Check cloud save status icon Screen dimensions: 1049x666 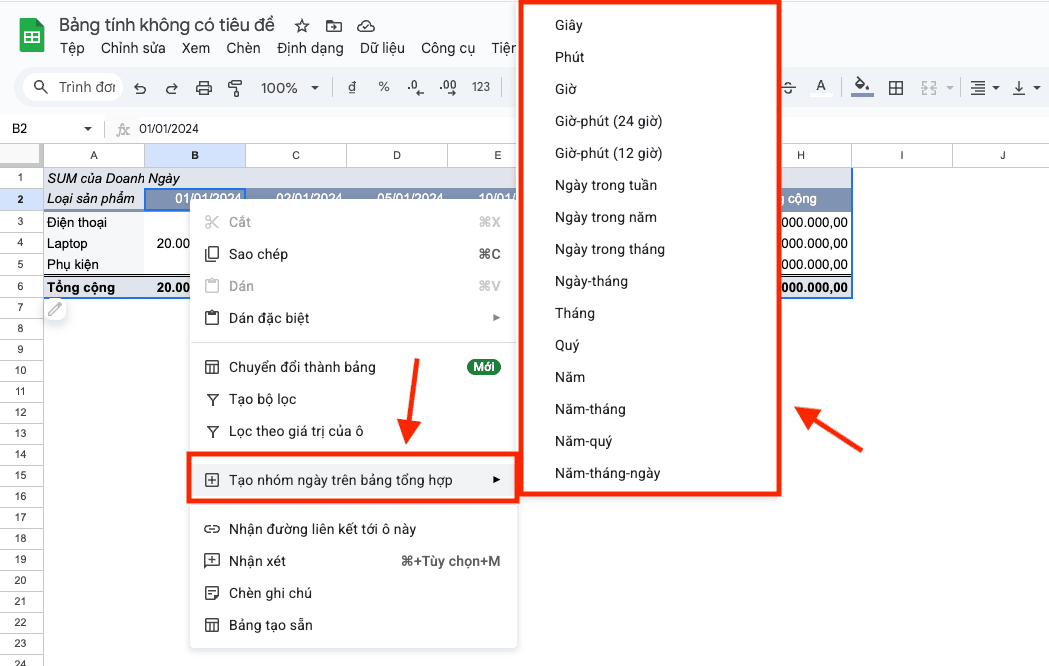click(365, 26)
